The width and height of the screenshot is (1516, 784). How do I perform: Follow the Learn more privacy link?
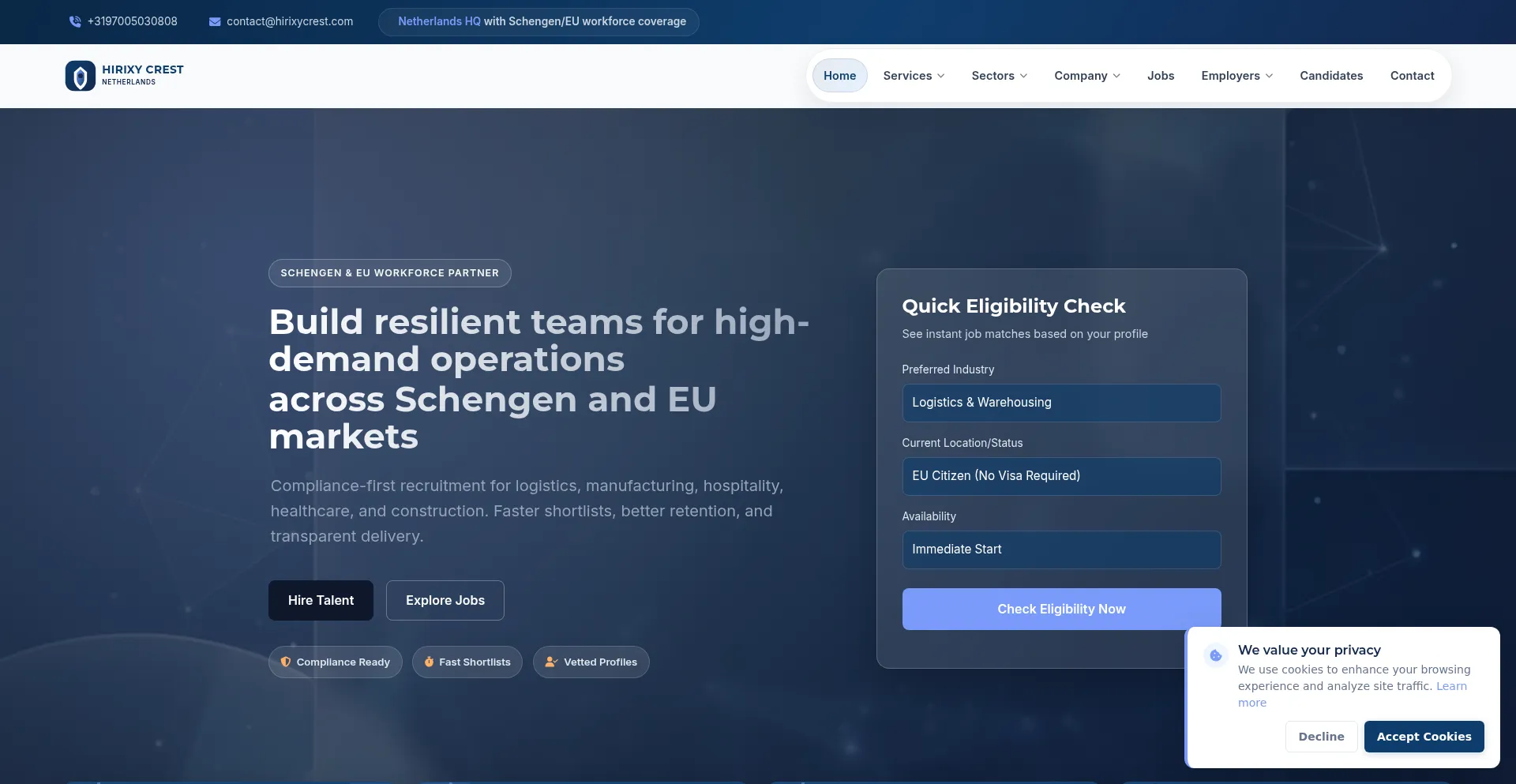point(1451,686)
